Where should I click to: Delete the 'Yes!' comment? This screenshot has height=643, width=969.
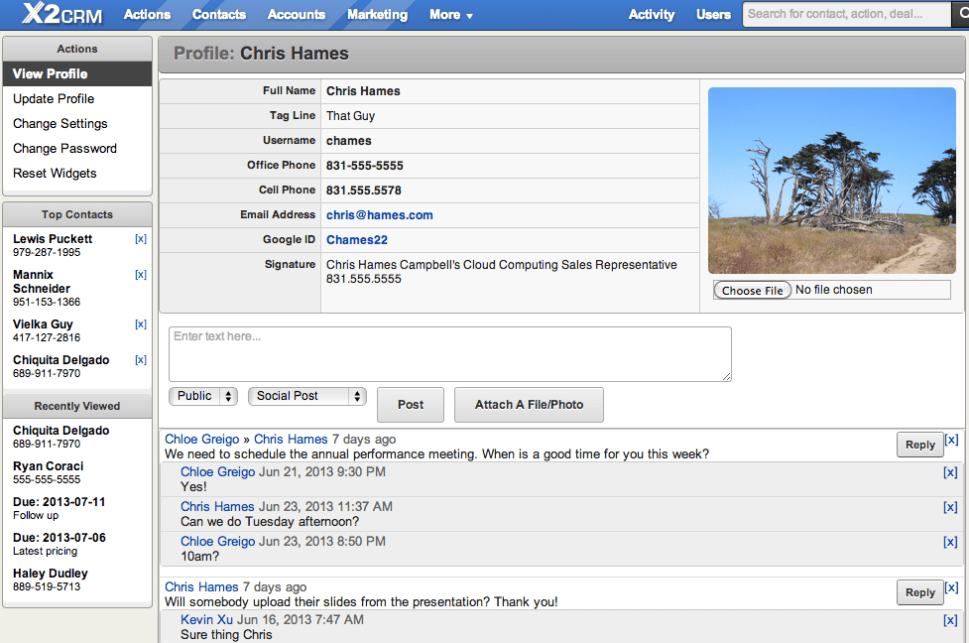950,473
